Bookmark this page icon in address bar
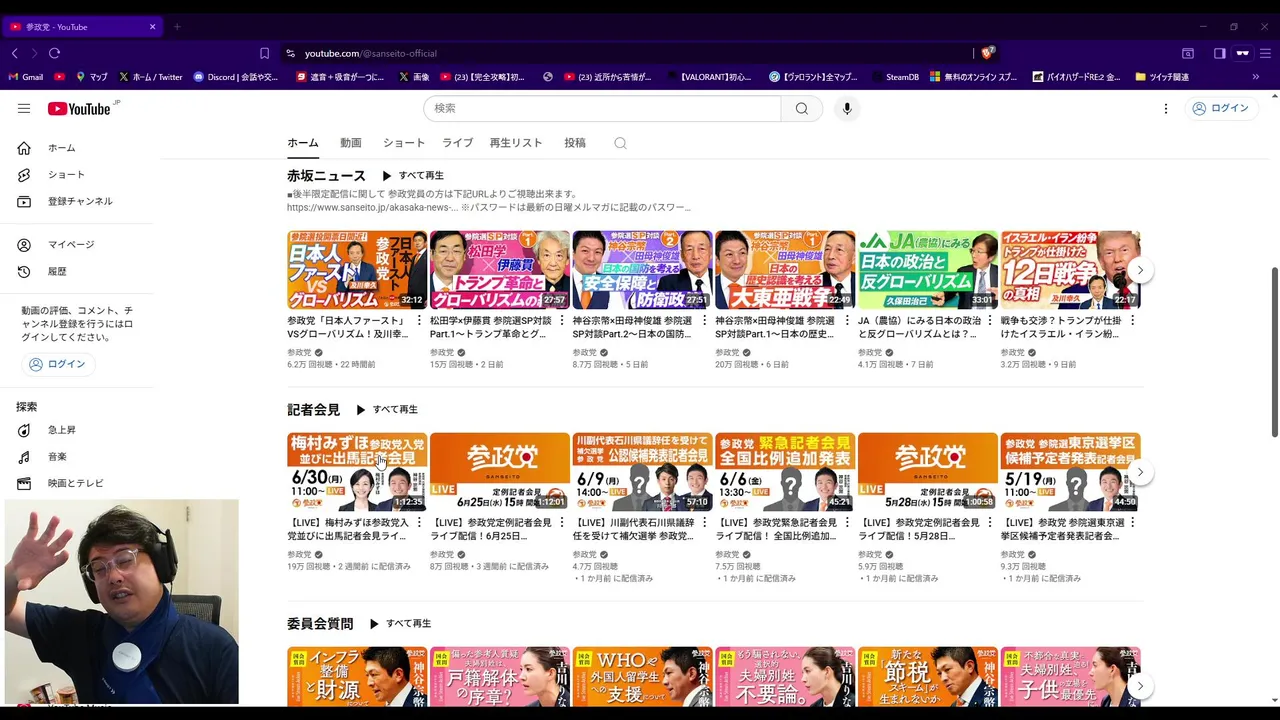The width and height of the screenshot is (1280, 720). pos(264,53)
